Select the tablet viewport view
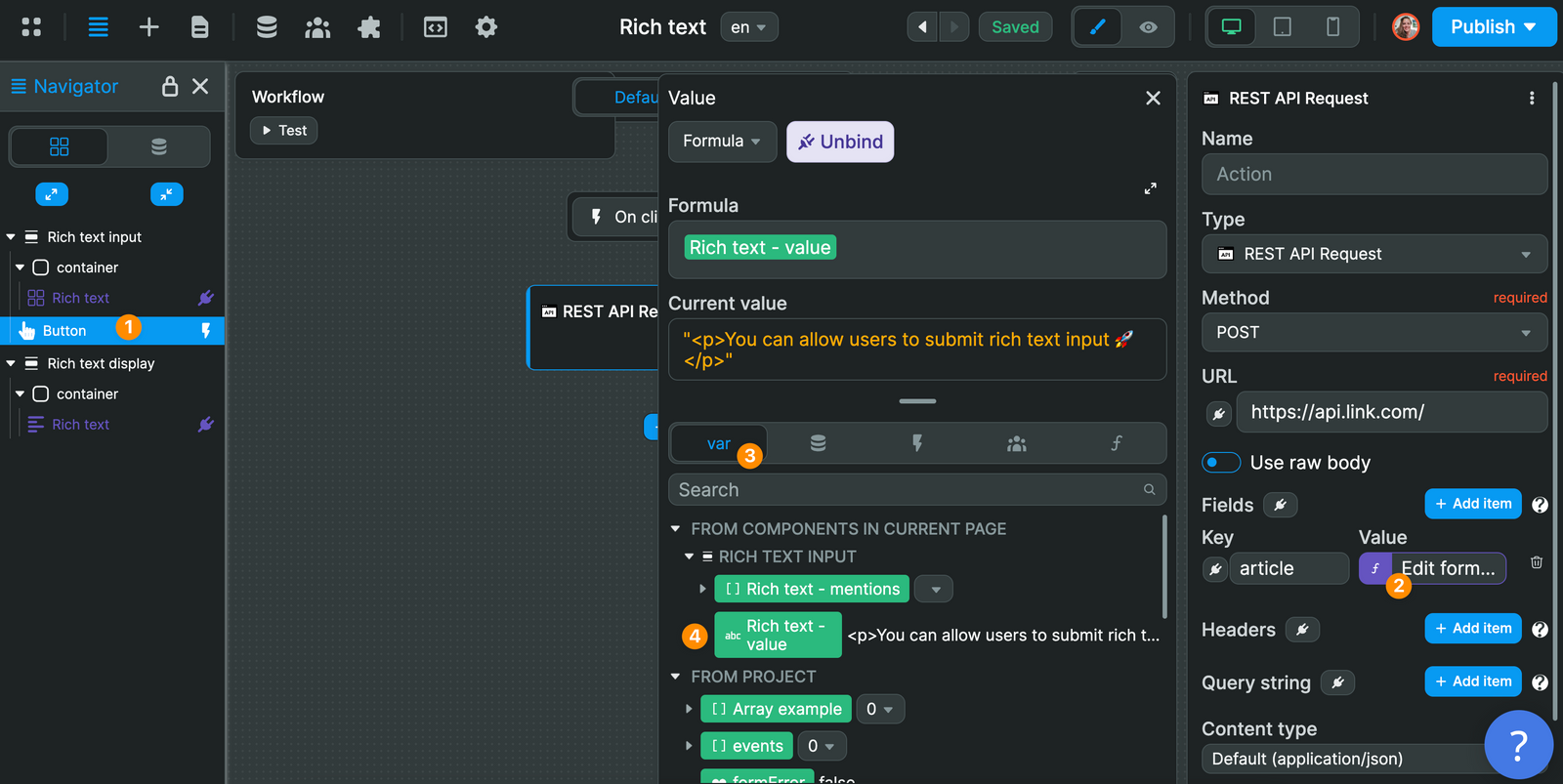 [x=1282, y=27]
